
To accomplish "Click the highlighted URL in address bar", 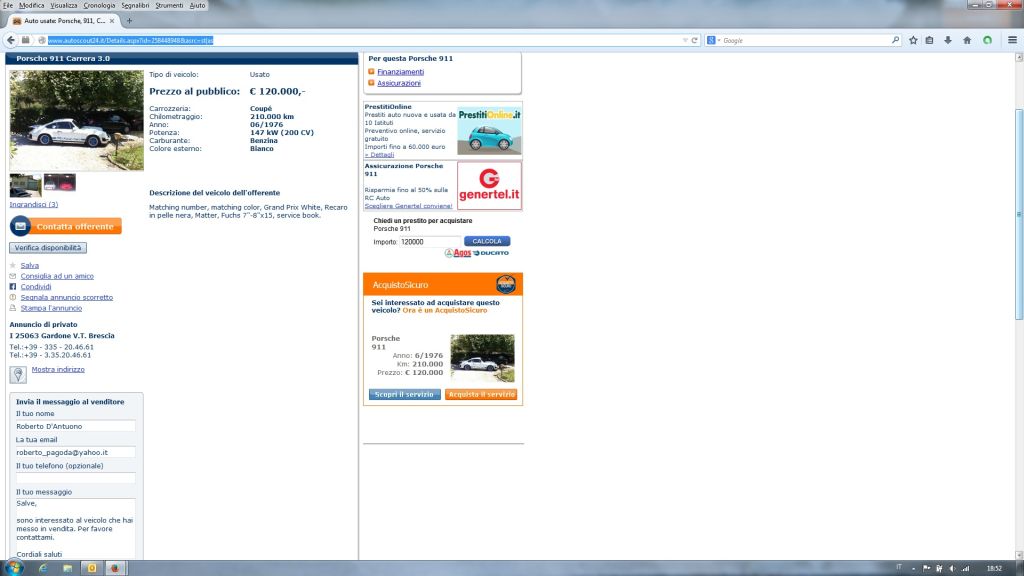I will tap(131, 40).
